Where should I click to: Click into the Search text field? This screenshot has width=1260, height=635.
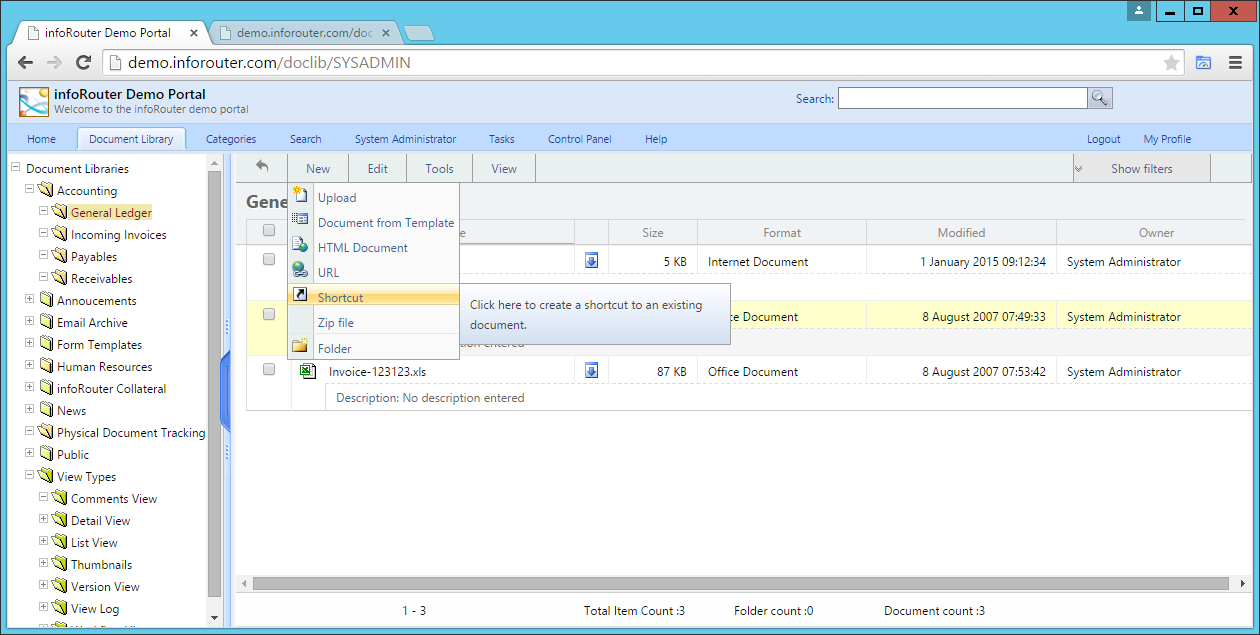[962, 98]
